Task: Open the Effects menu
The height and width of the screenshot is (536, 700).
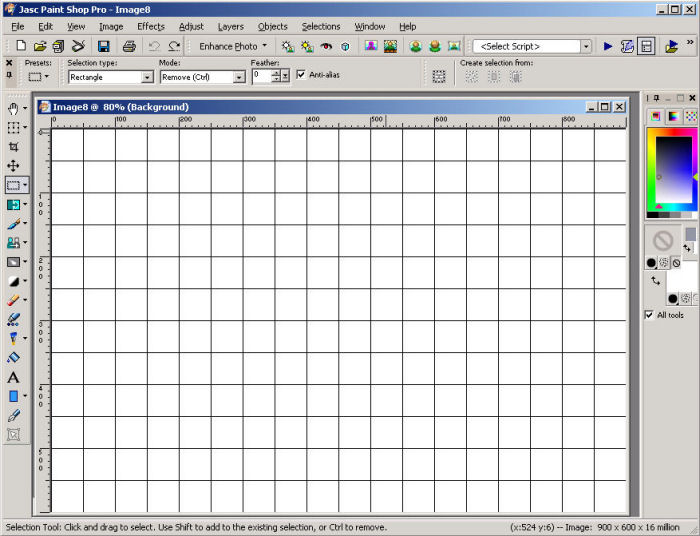Action: pos(151,26)
